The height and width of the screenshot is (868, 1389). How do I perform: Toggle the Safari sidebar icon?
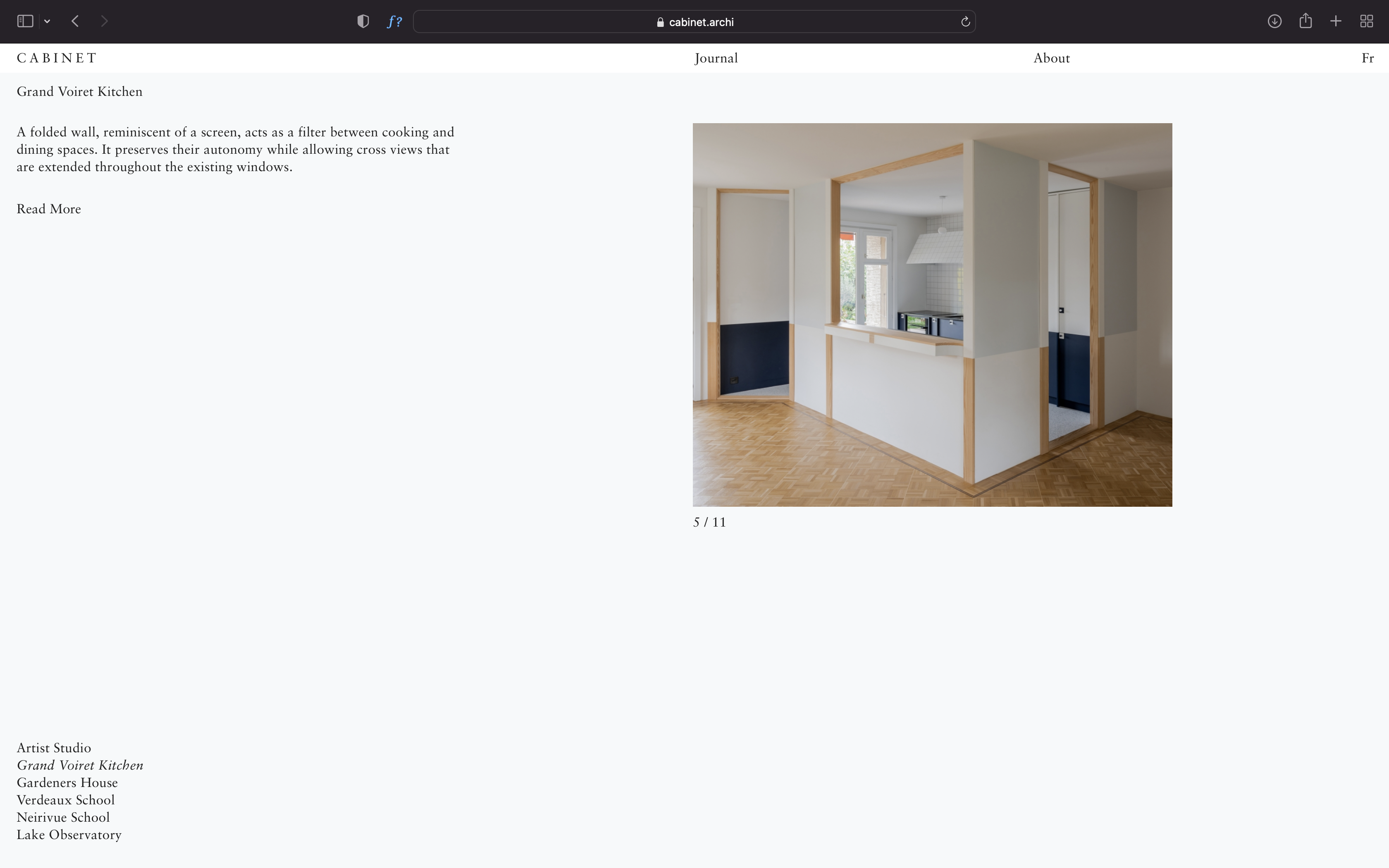[x=25, y=21]
